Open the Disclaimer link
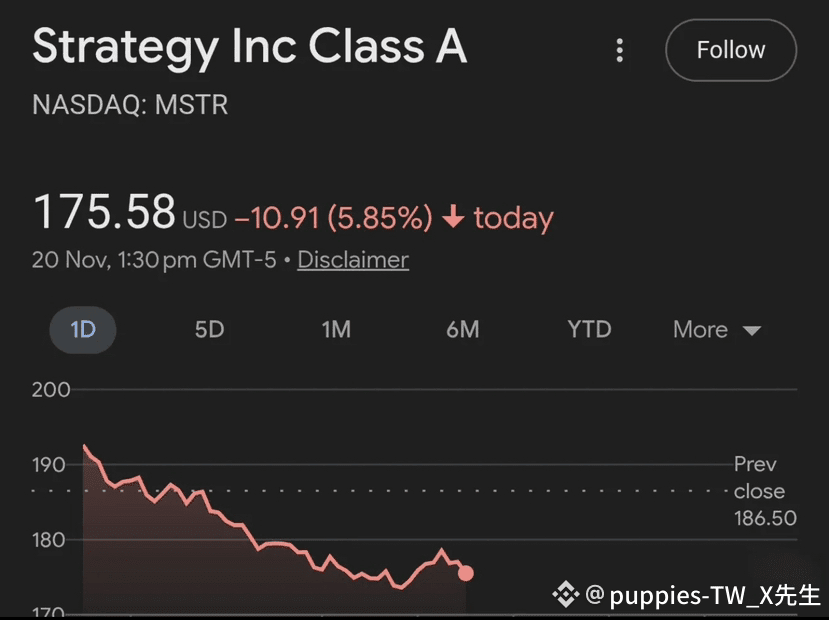The height and width of the screenshot is (620, 829). pos(353,260)
